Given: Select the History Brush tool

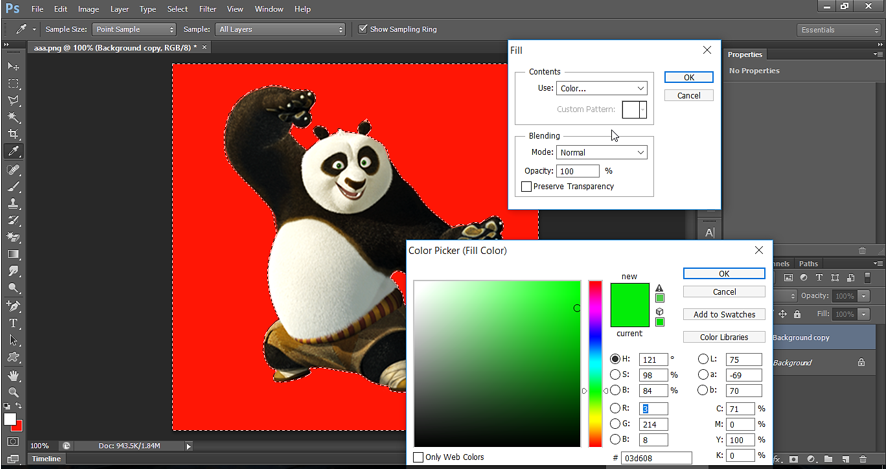Looking at the screenshot, I should click(13, 220).
